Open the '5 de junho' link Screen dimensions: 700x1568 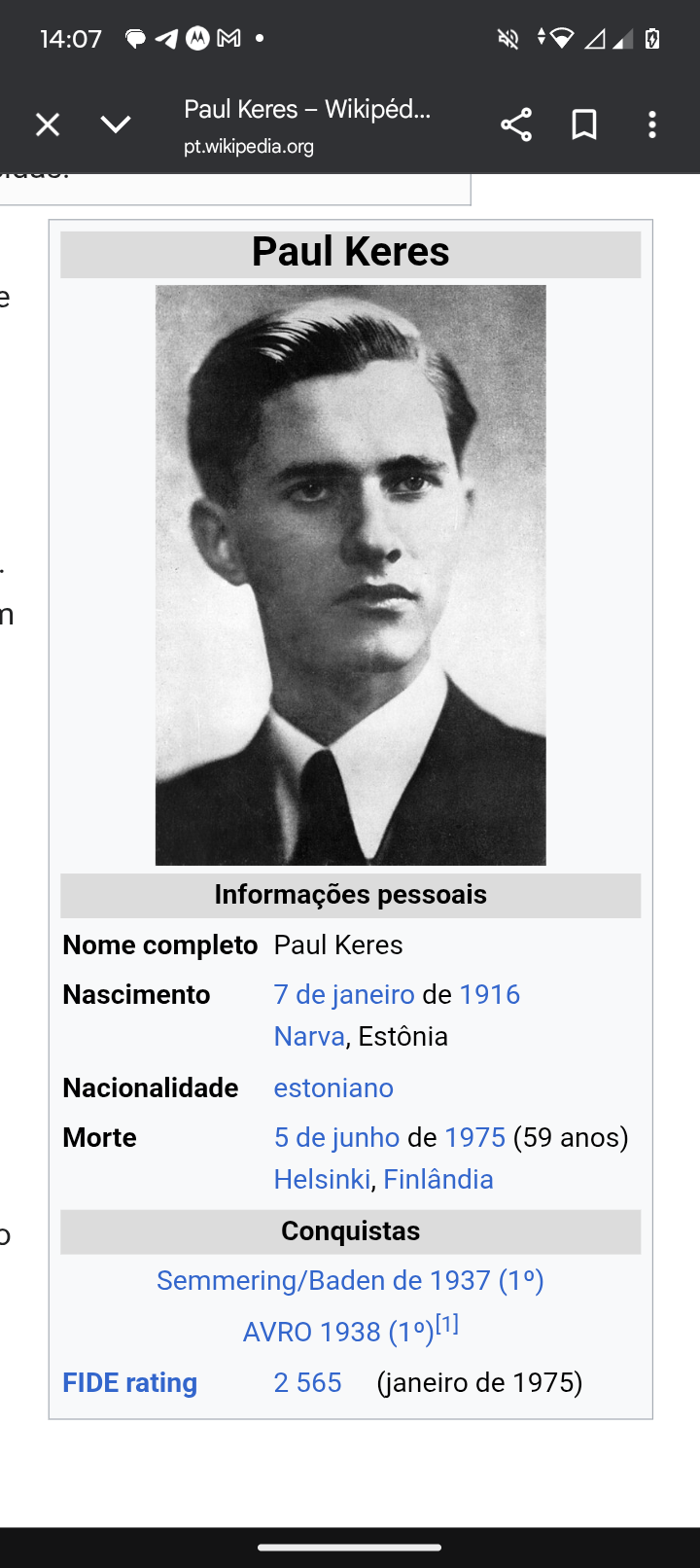[336, 1137]
